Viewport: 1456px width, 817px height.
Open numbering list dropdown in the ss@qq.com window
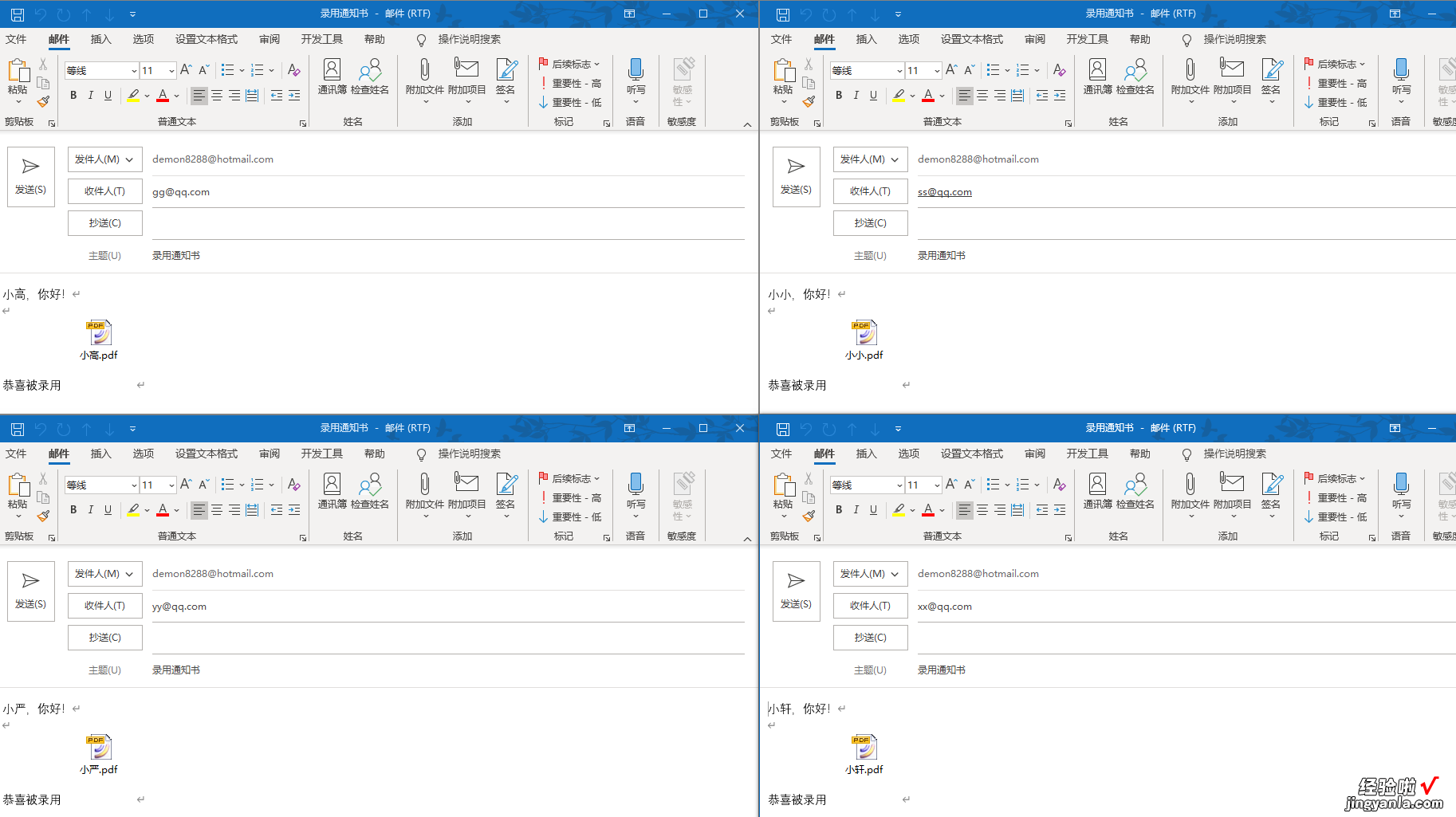pyautogui.click(x=1037, y=70)
